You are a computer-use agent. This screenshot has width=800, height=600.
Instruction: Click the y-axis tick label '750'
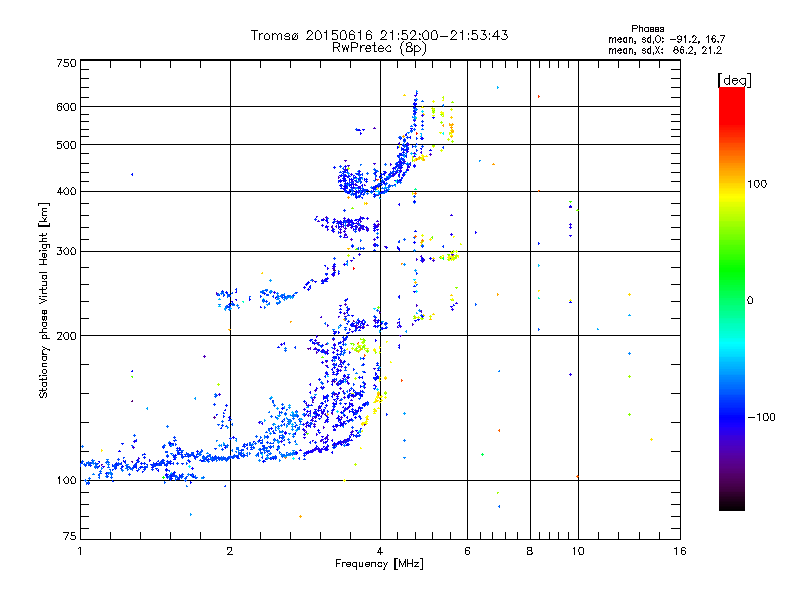(66, 63)
